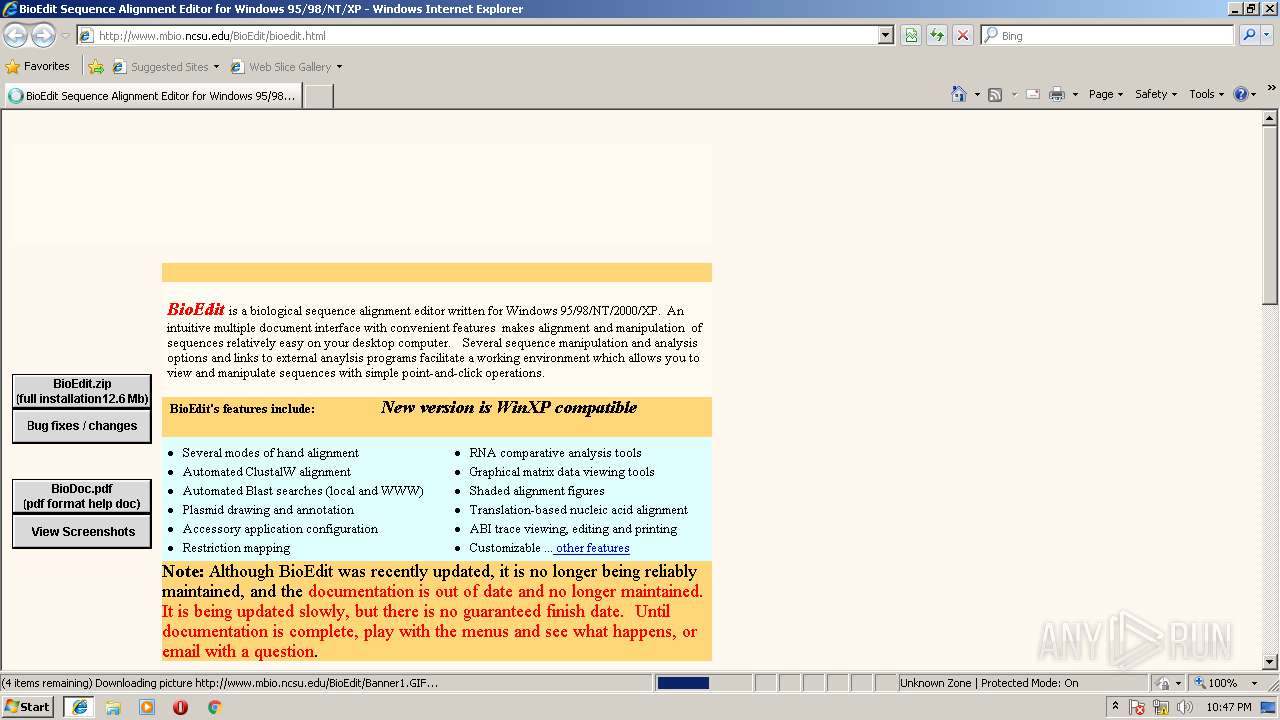Stop loading with the red X icon

(x=962, y=35)
